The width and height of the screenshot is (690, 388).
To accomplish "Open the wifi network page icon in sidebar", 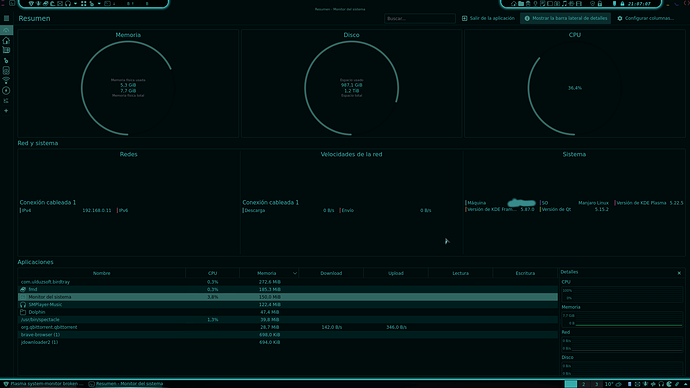I will tap(6, 81).
